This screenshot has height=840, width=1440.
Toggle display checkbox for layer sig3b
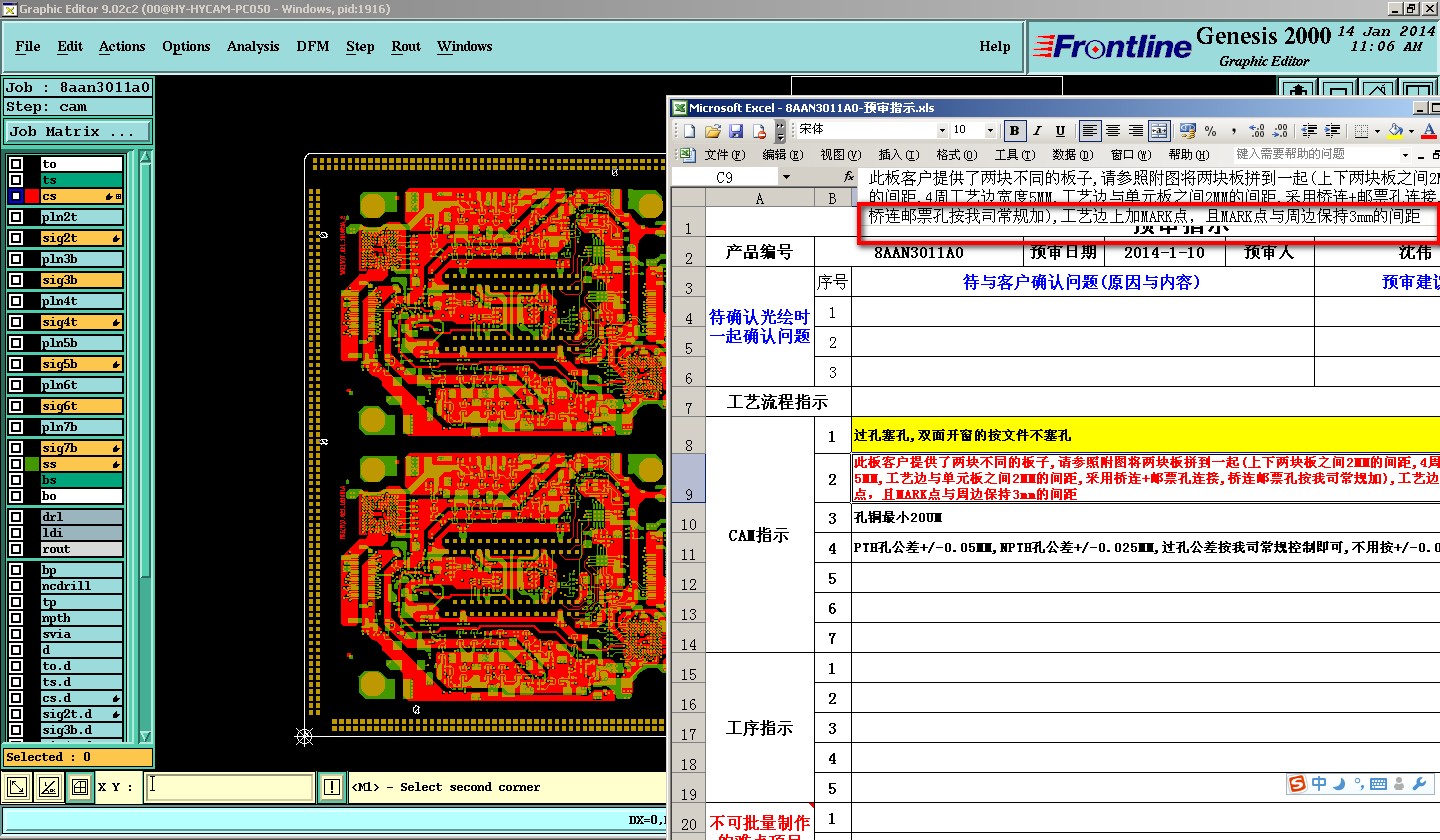16,280
